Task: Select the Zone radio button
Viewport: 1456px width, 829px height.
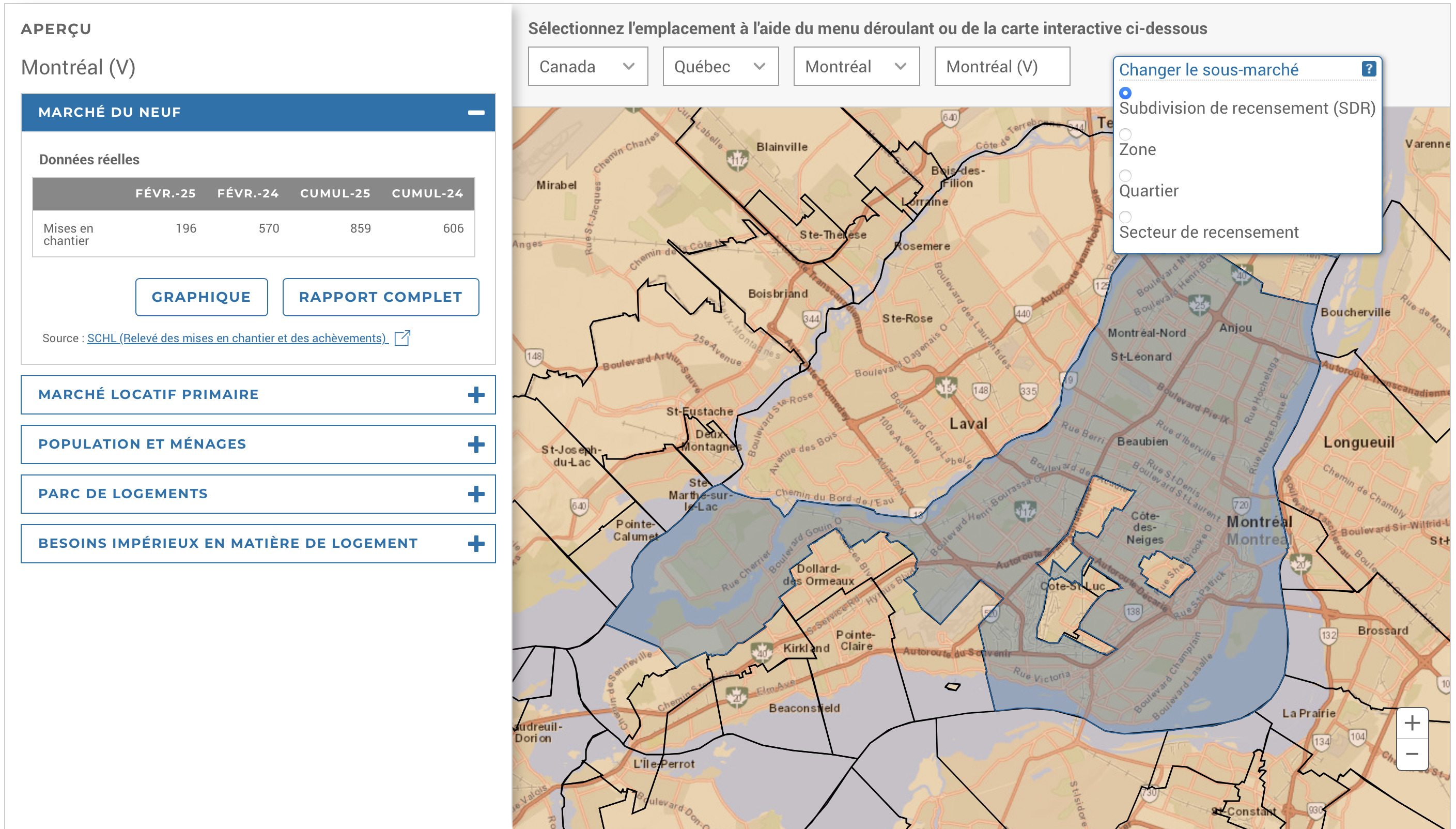Action: click(x=1125, y=134)
